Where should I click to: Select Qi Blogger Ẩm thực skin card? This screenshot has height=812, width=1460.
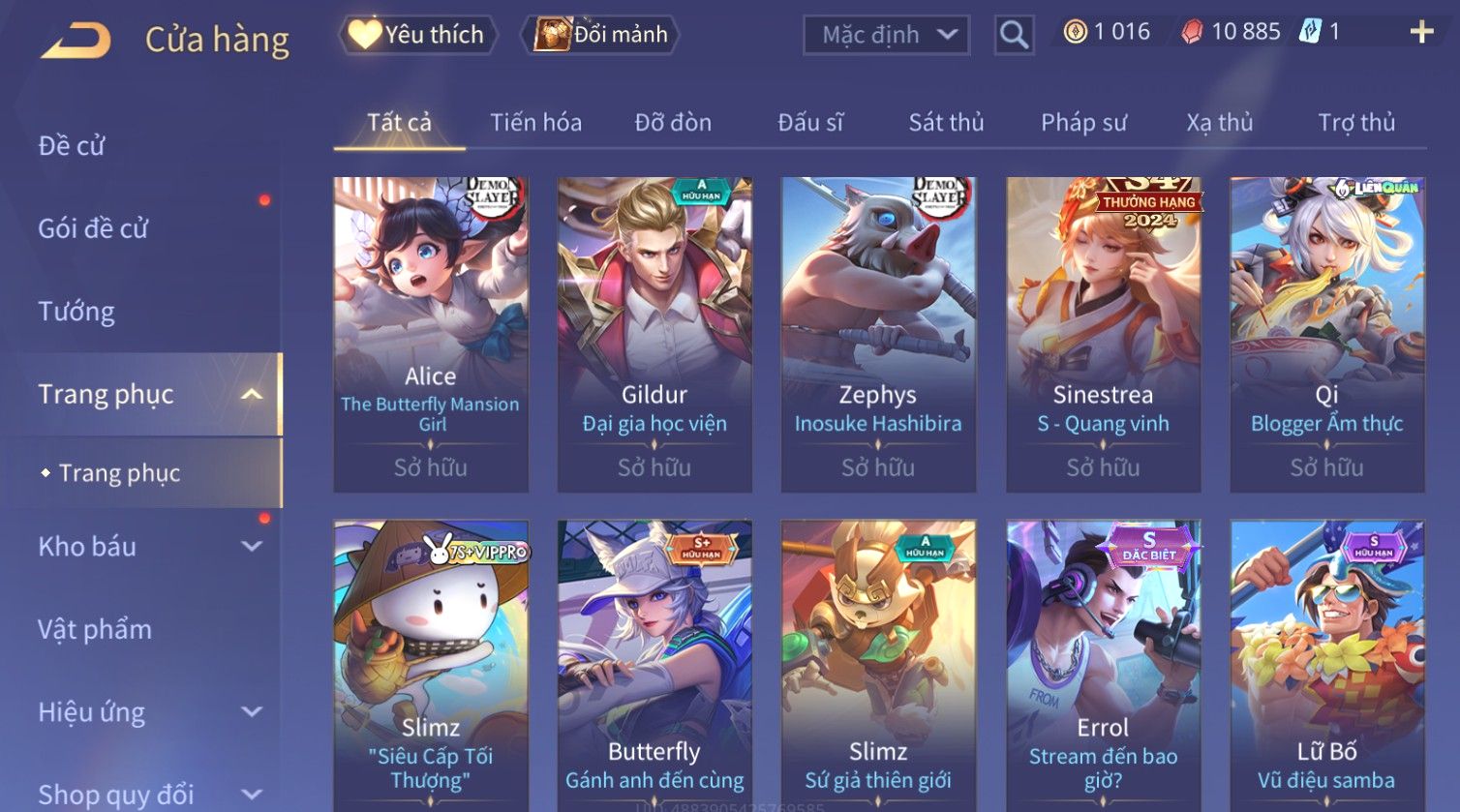(x=1327, y=335)
